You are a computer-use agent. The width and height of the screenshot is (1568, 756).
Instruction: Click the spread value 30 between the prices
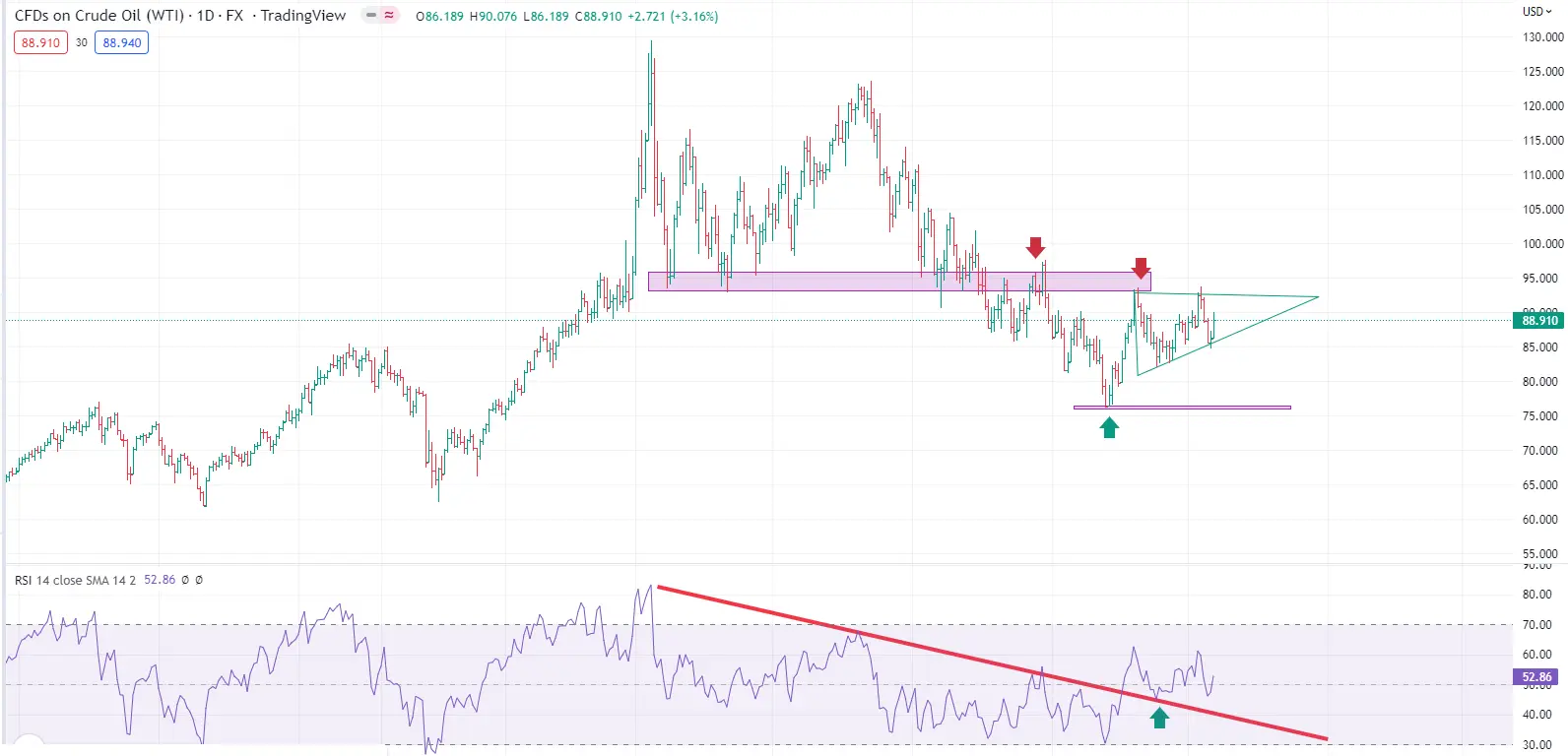(x=81, y=42)
